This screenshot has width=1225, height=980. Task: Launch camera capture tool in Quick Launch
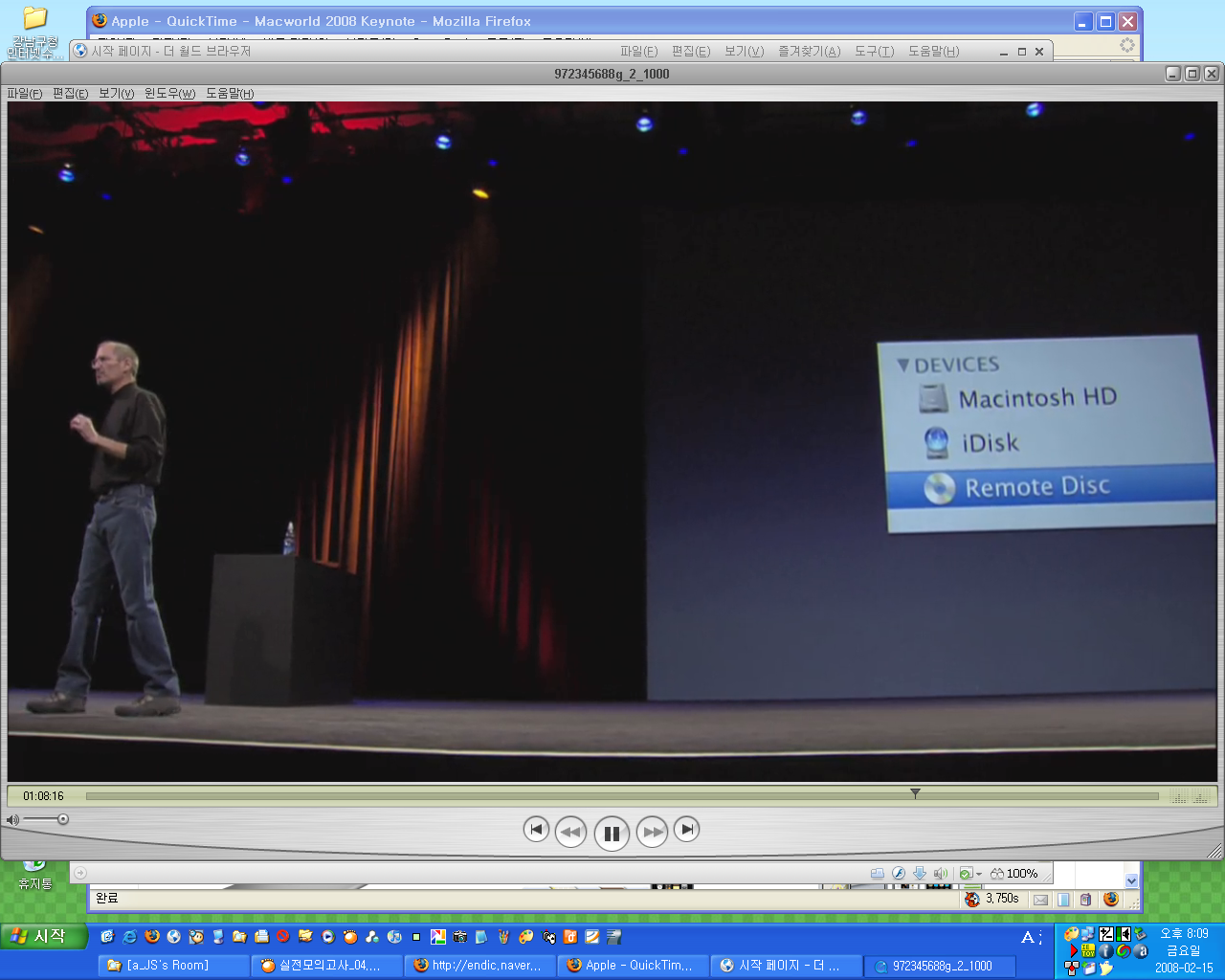pos(459,937)
